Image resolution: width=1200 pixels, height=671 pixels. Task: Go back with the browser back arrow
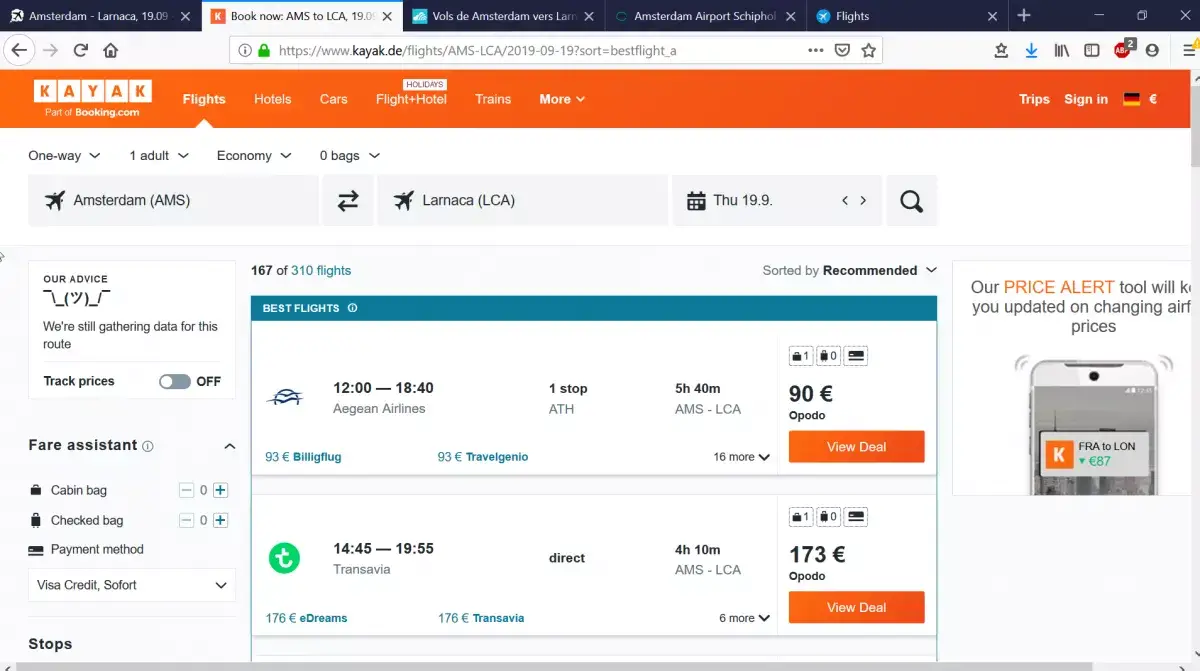point(20,50)
